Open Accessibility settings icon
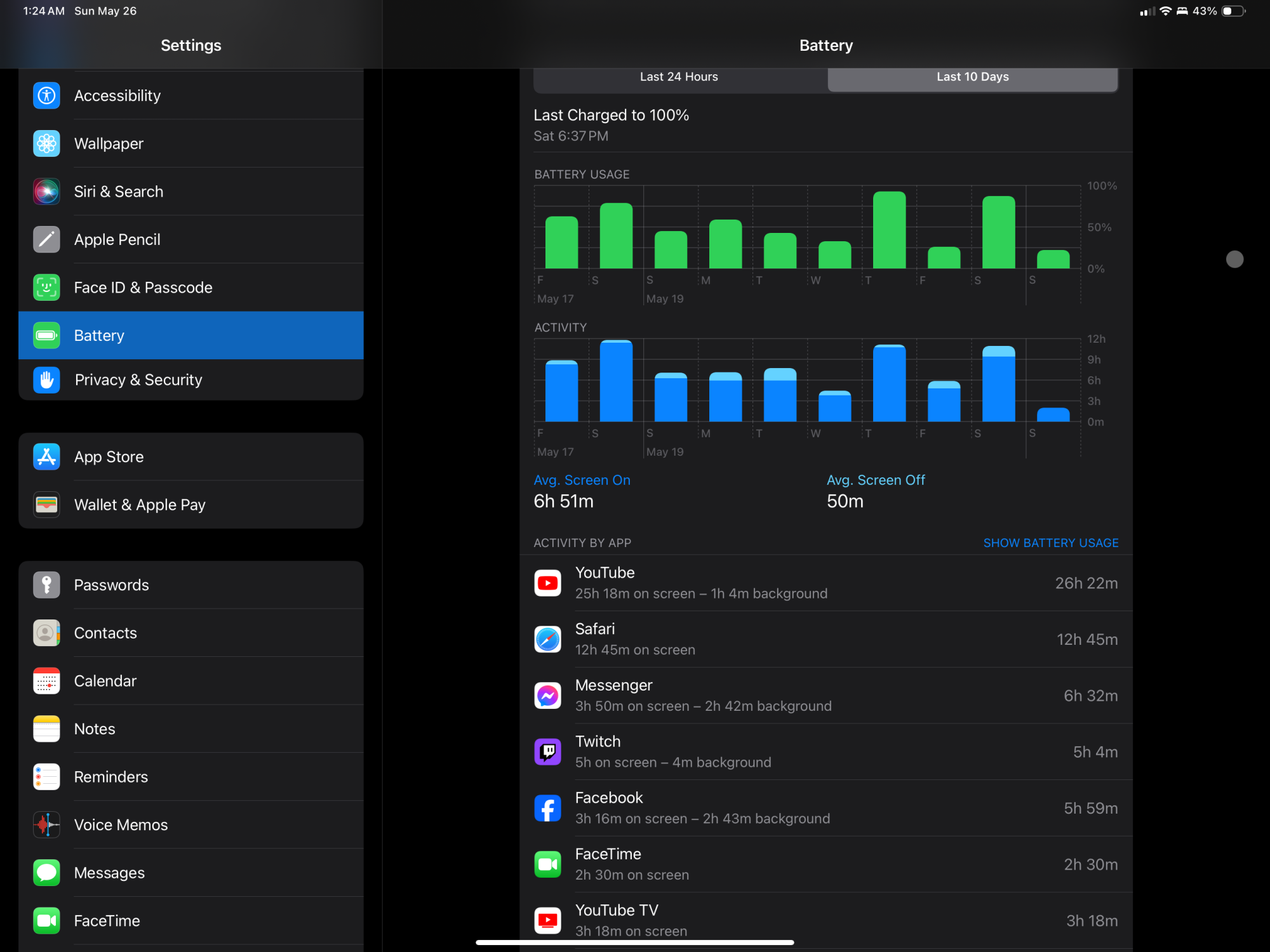This screenshot has width=1270, height=952. pos(46,96)
